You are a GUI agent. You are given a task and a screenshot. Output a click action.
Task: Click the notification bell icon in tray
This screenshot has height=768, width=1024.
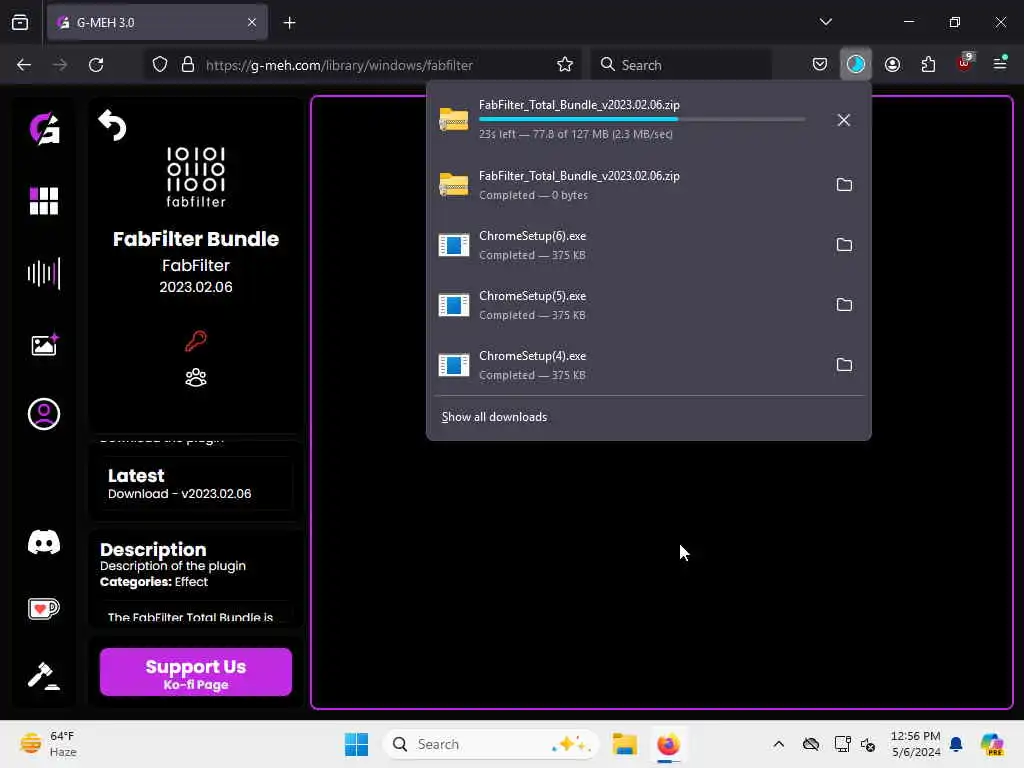pos(956,744)
